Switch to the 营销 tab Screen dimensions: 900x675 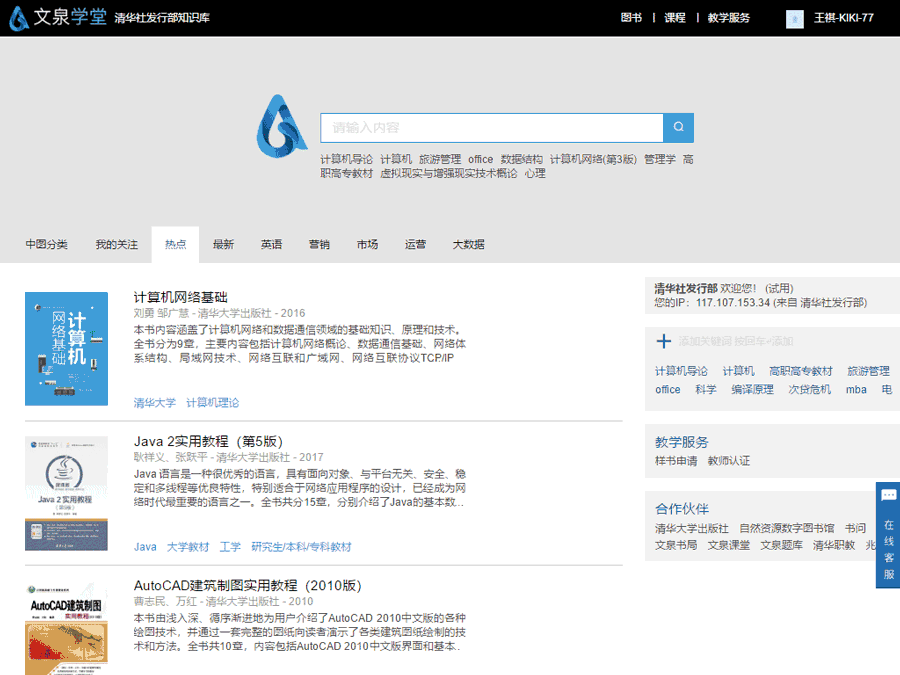(319, 245)
